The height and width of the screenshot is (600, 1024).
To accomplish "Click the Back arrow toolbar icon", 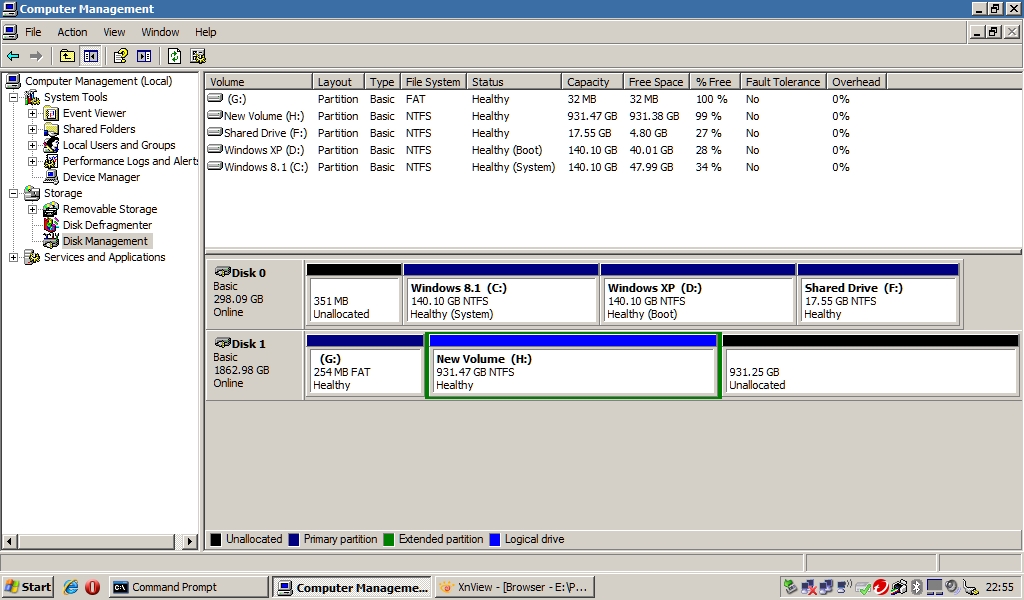I will pyautogui.click(x=13, y=56).
